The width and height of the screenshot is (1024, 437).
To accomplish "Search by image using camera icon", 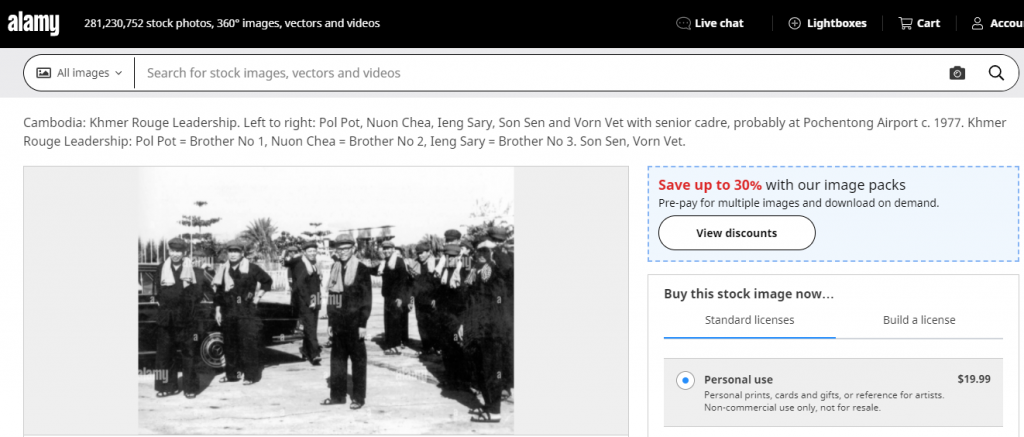I will 957,73.
